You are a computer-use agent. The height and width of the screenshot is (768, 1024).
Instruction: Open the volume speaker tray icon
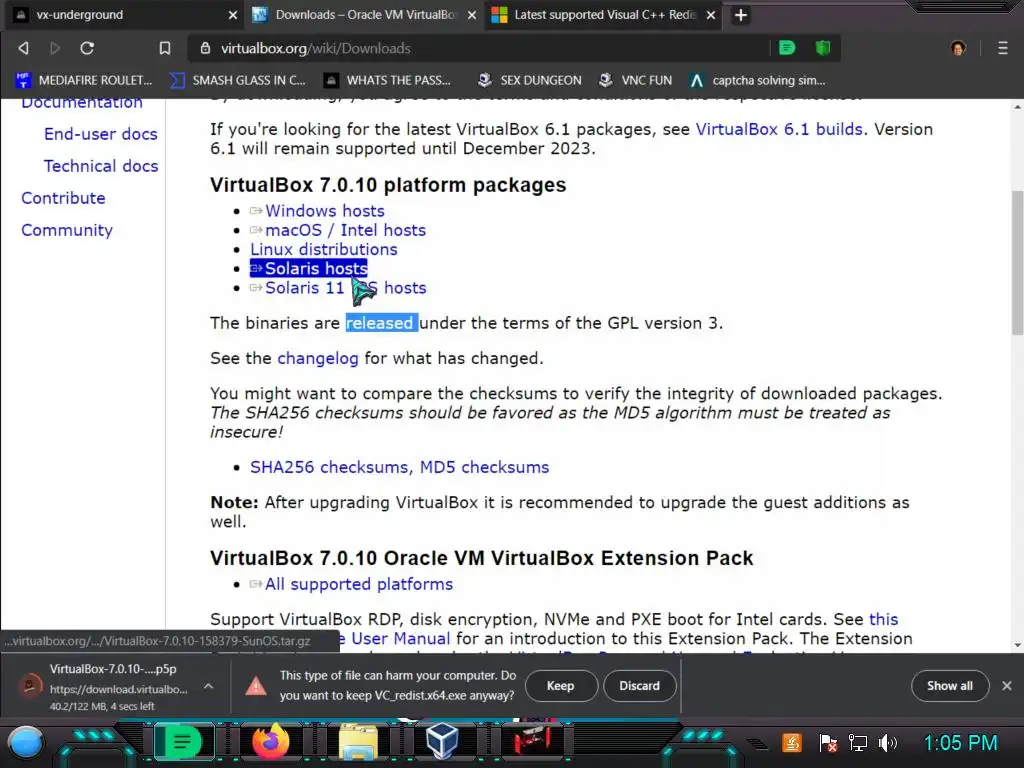click(x=888, y=743)
